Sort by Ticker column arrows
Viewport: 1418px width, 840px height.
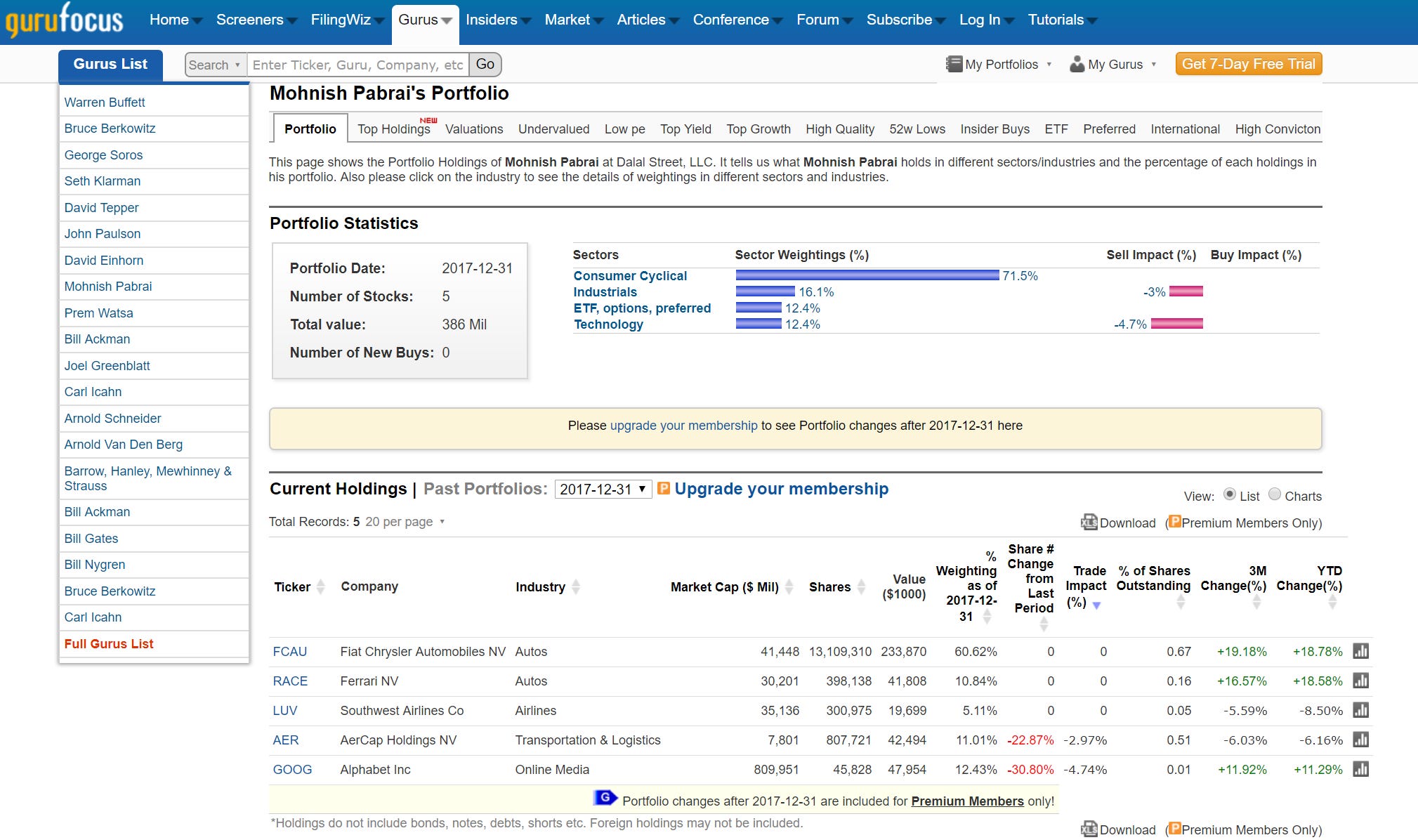321,586
